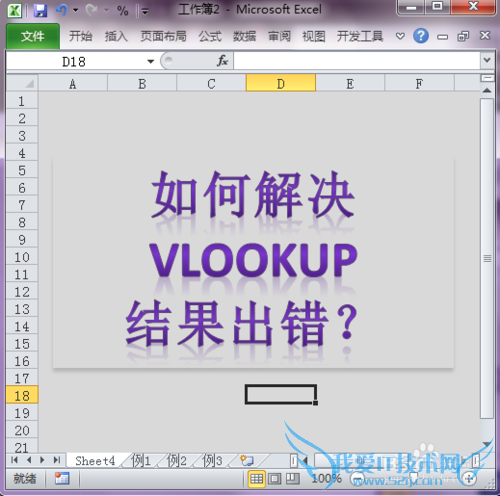Viewport: 500px width, 496px height.
Task: Select column D header
Action: [x=281, y=84]
